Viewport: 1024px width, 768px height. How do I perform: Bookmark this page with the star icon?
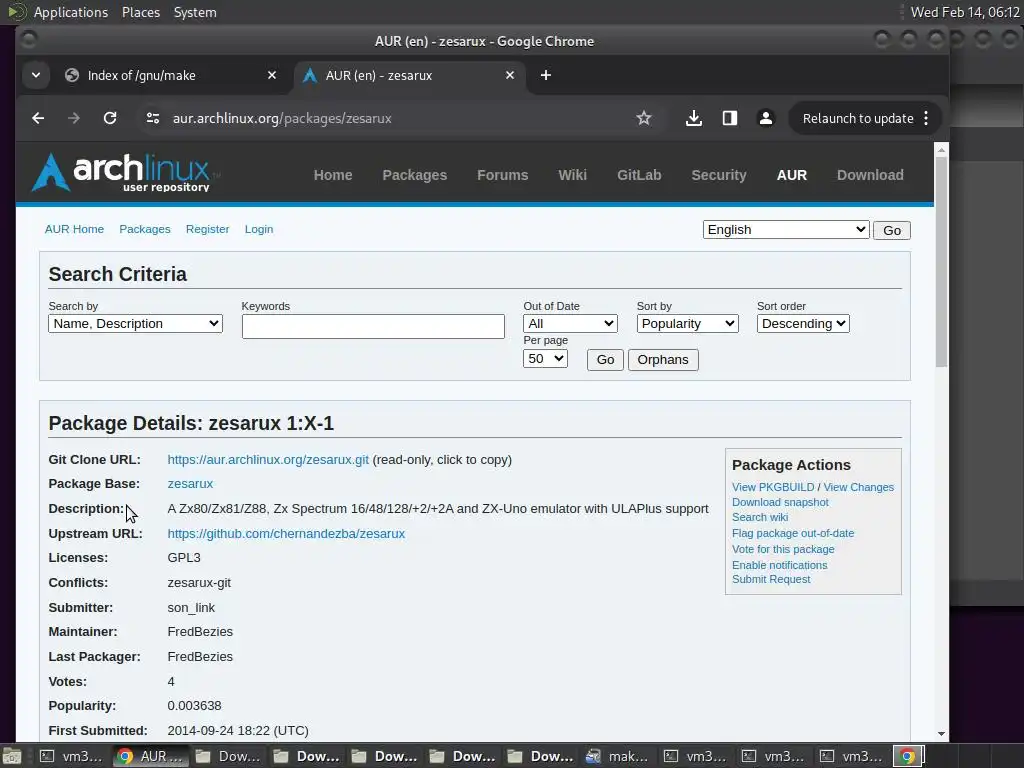[644, 118]
